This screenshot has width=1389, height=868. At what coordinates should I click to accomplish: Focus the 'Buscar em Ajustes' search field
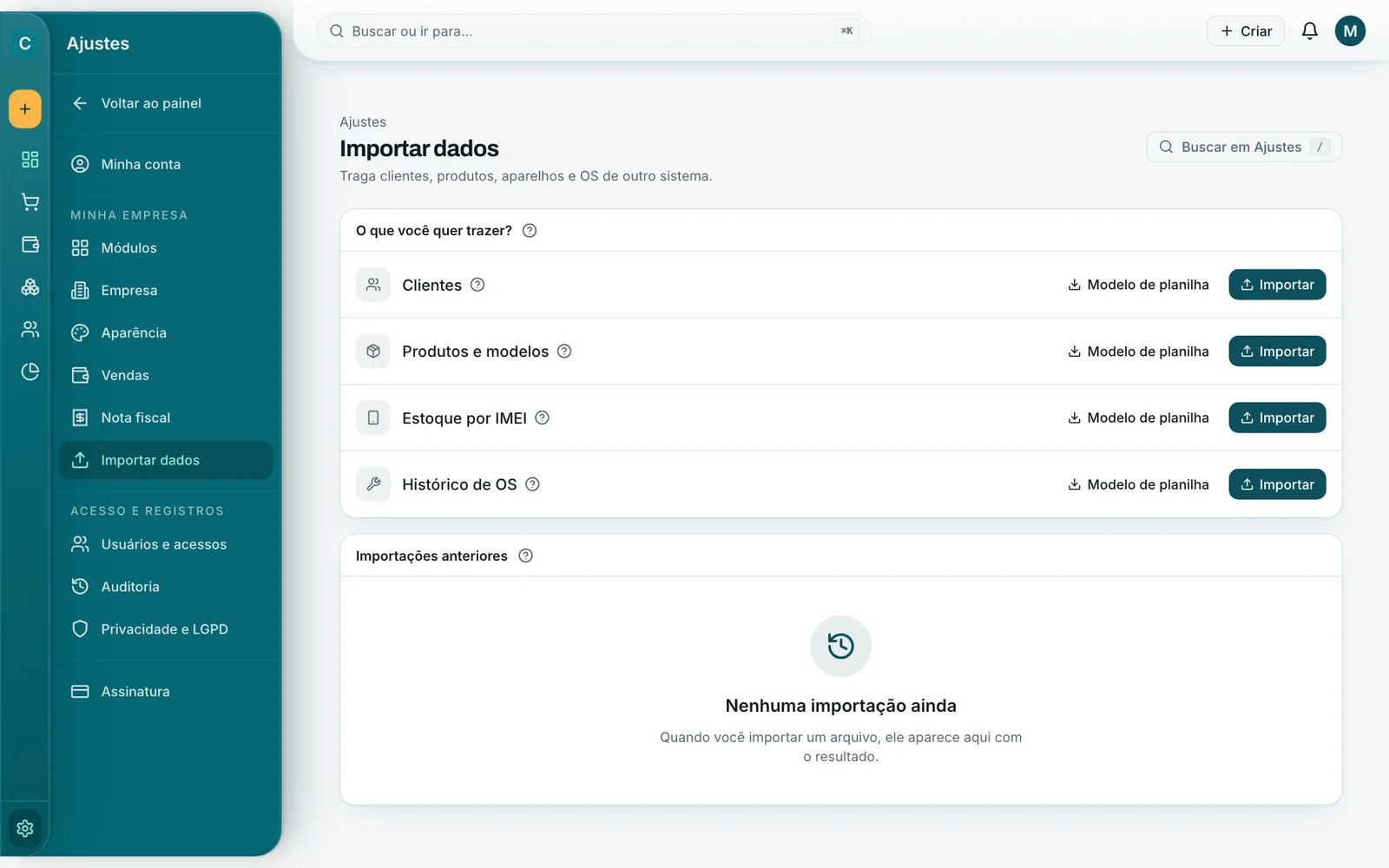(1244, 147)
